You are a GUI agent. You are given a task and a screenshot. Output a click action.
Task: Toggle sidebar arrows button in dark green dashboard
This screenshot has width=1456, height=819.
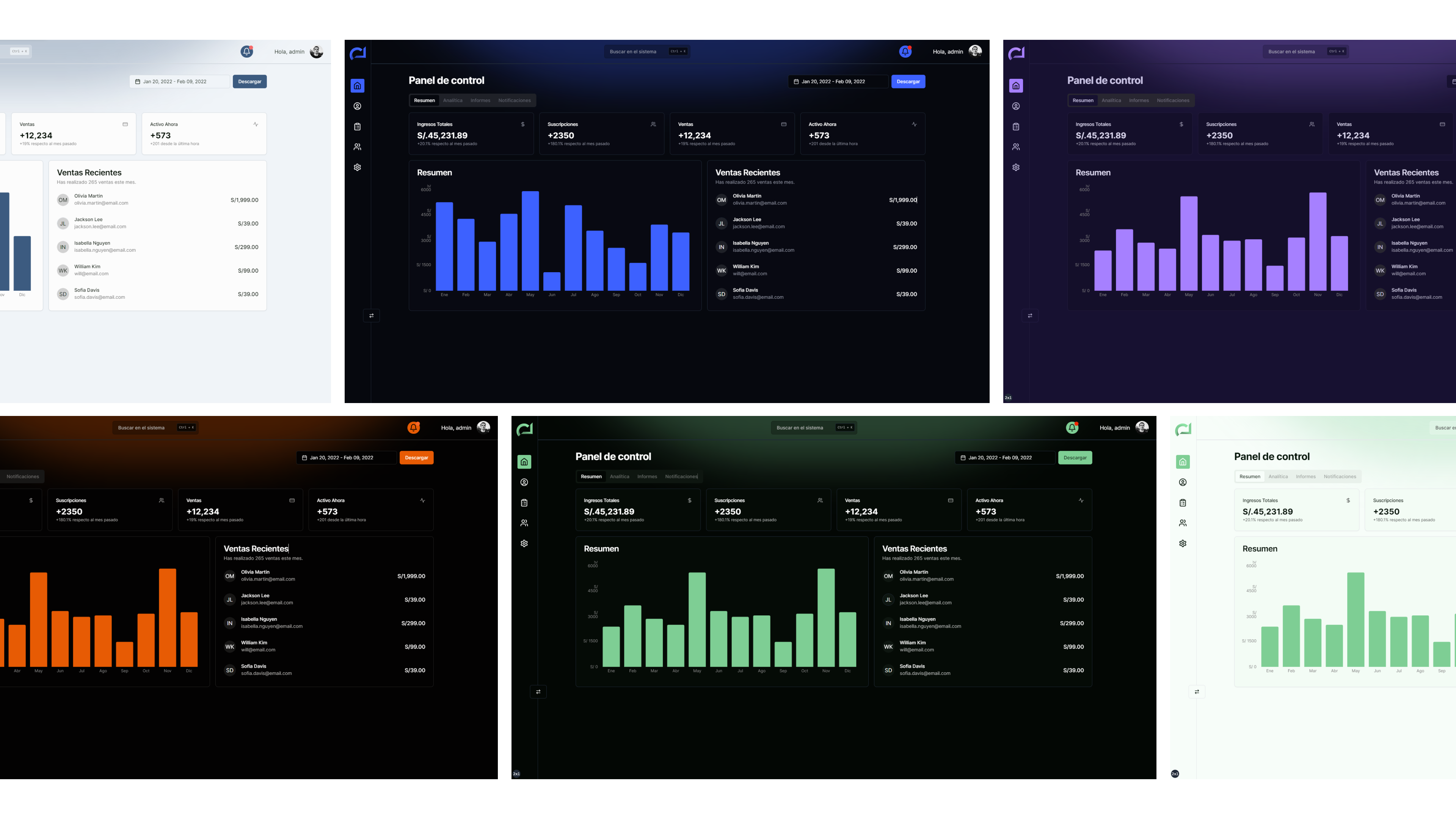(538, 692)
